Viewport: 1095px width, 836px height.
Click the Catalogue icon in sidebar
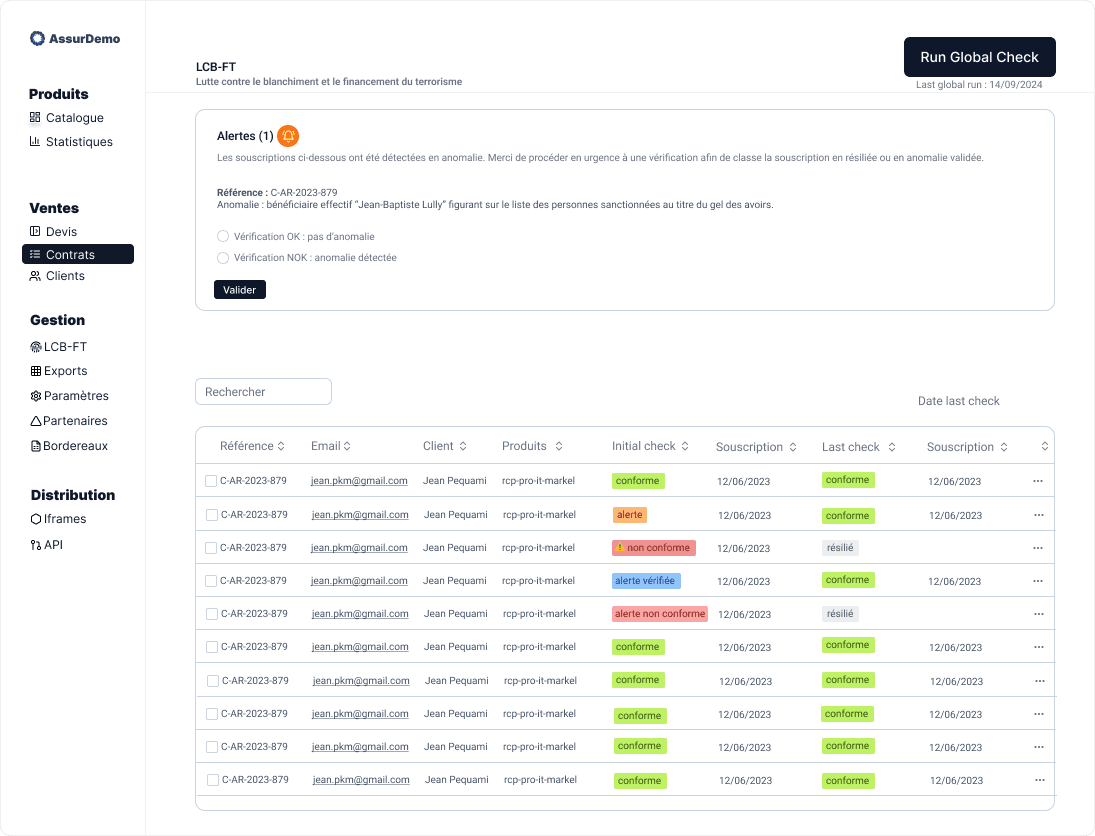click(35, 118)
